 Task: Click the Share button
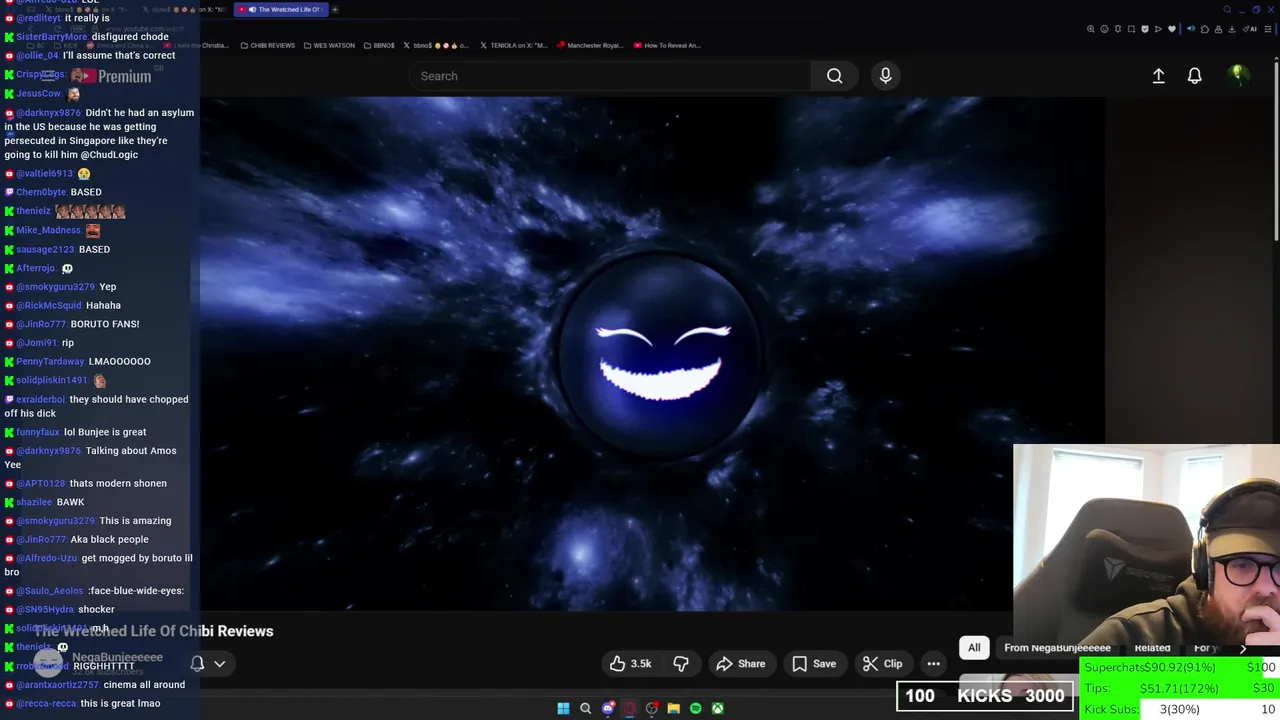[x=741, y=664]
